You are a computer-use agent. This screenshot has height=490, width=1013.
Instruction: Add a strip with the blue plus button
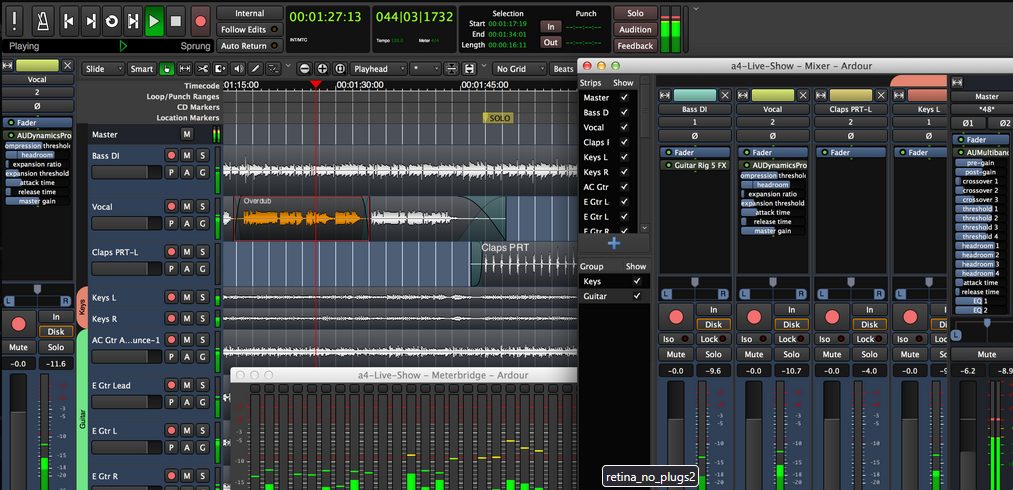click(x=614, y=243)
